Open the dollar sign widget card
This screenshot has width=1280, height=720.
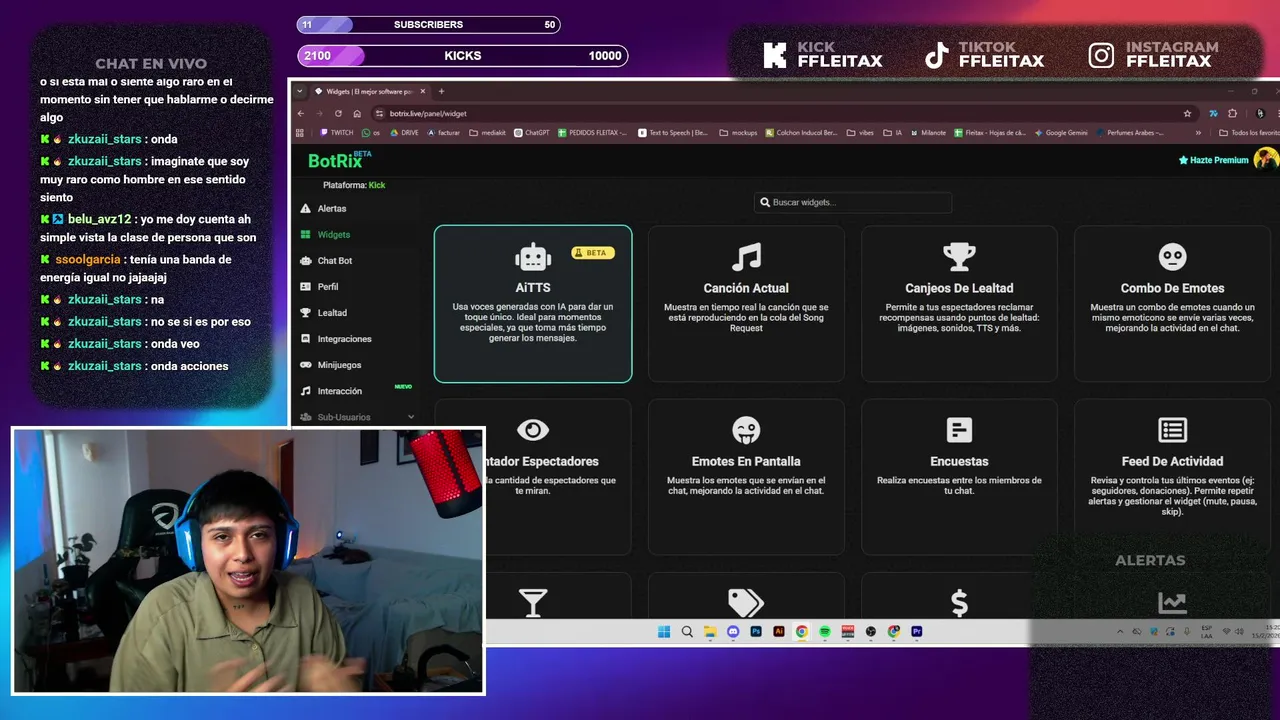[959, 595]
